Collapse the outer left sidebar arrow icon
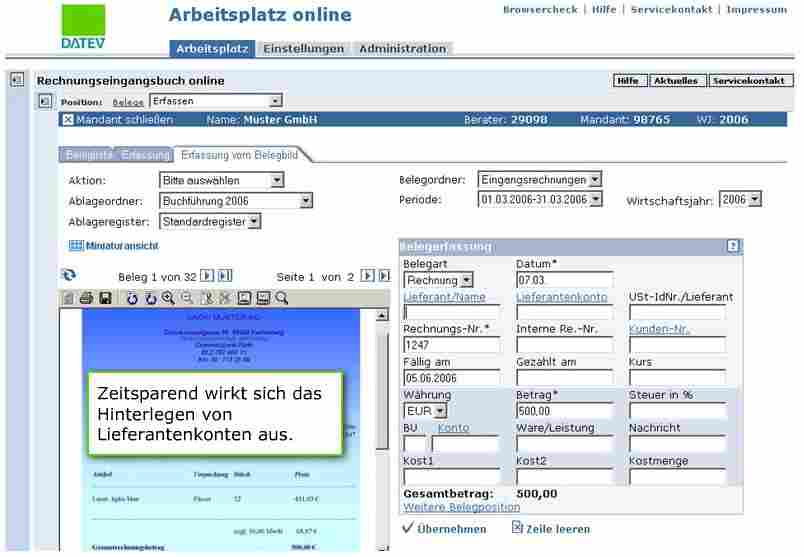The height and width of the screenshot is (557, 804). (x=17, y=79)
